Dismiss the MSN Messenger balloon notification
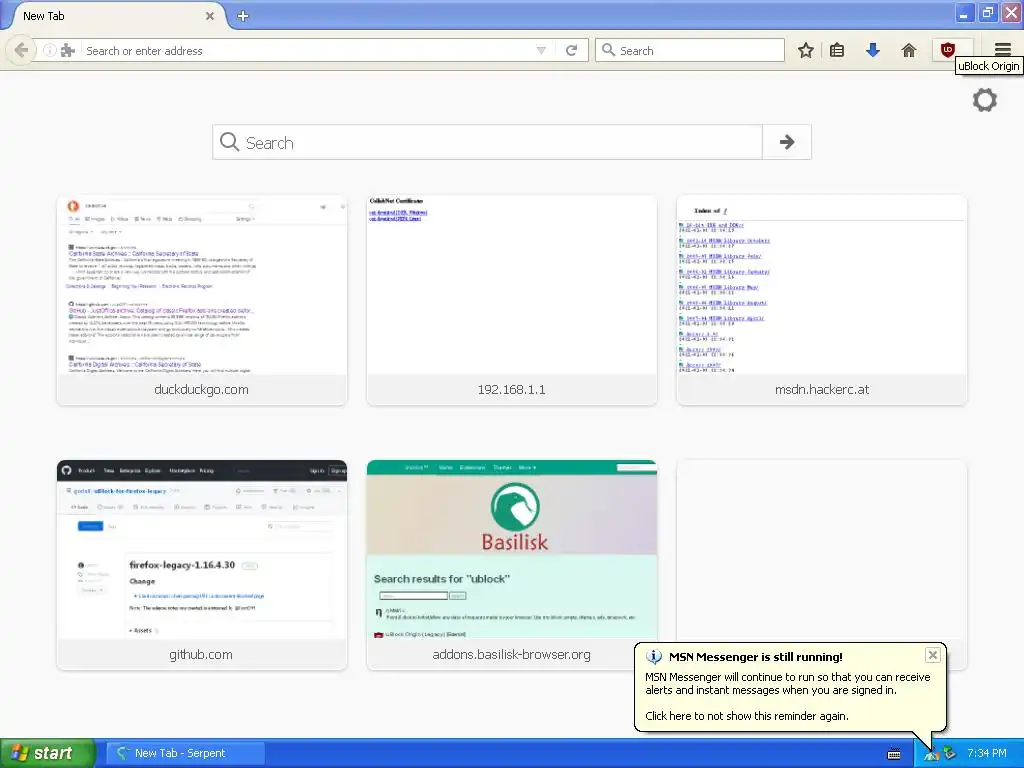Screen dimensions: 1024x768 933,655
